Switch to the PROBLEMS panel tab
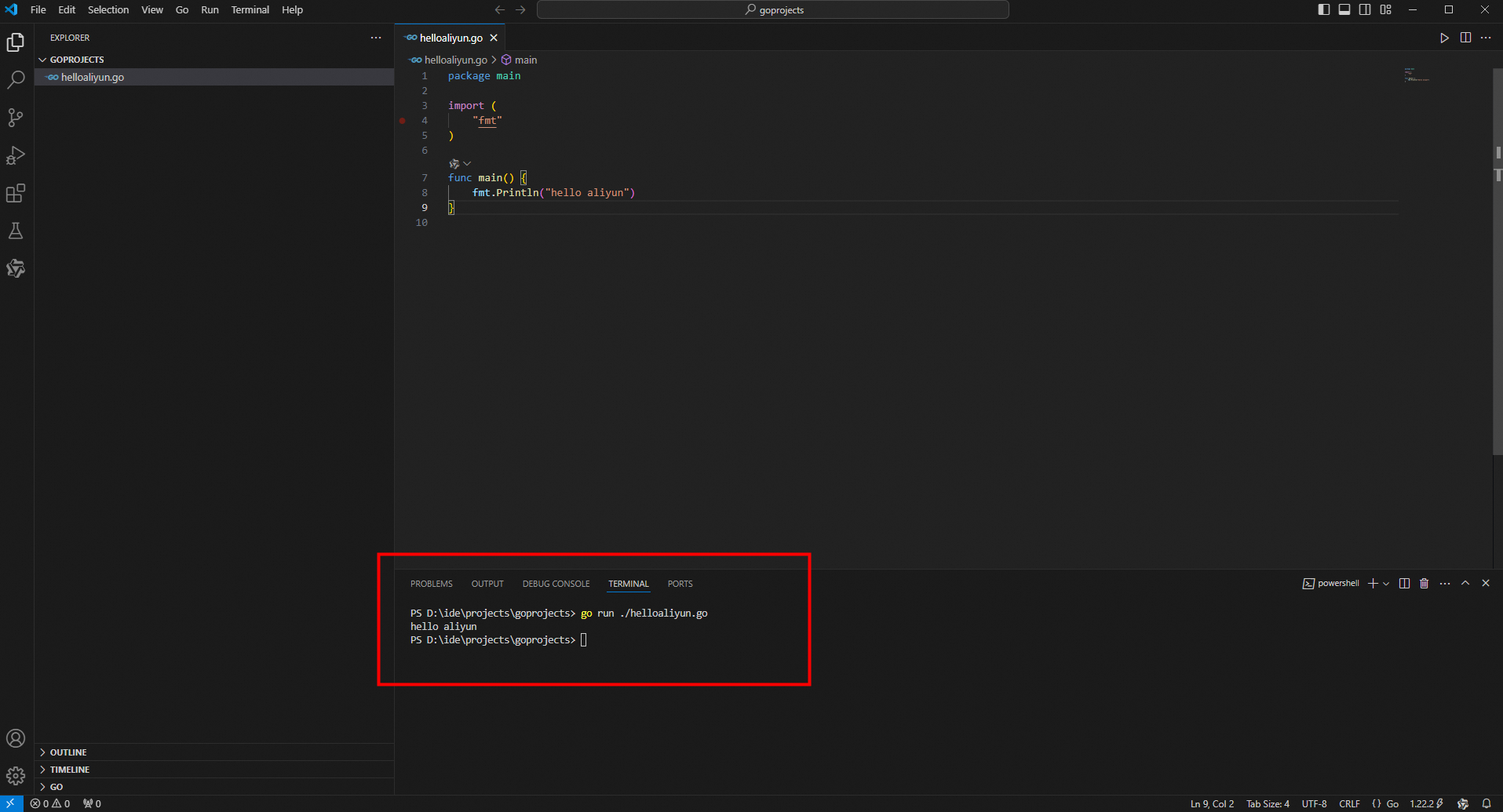Image resolution: width=1503 pixels, height=812 pixels. (x=432, y=584)
